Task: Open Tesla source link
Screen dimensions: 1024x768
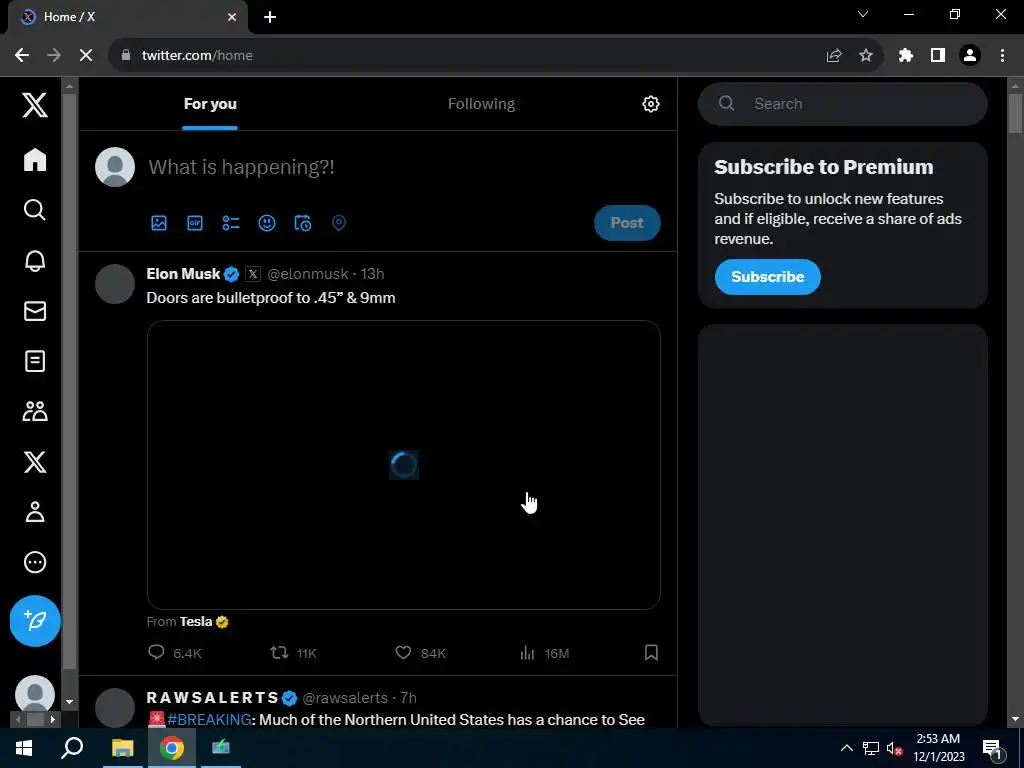Action: 196,622
